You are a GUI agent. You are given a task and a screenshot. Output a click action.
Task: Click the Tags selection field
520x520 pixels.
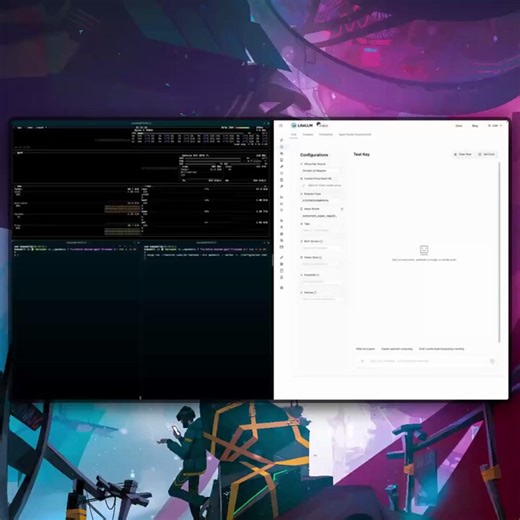coord(322,230)
